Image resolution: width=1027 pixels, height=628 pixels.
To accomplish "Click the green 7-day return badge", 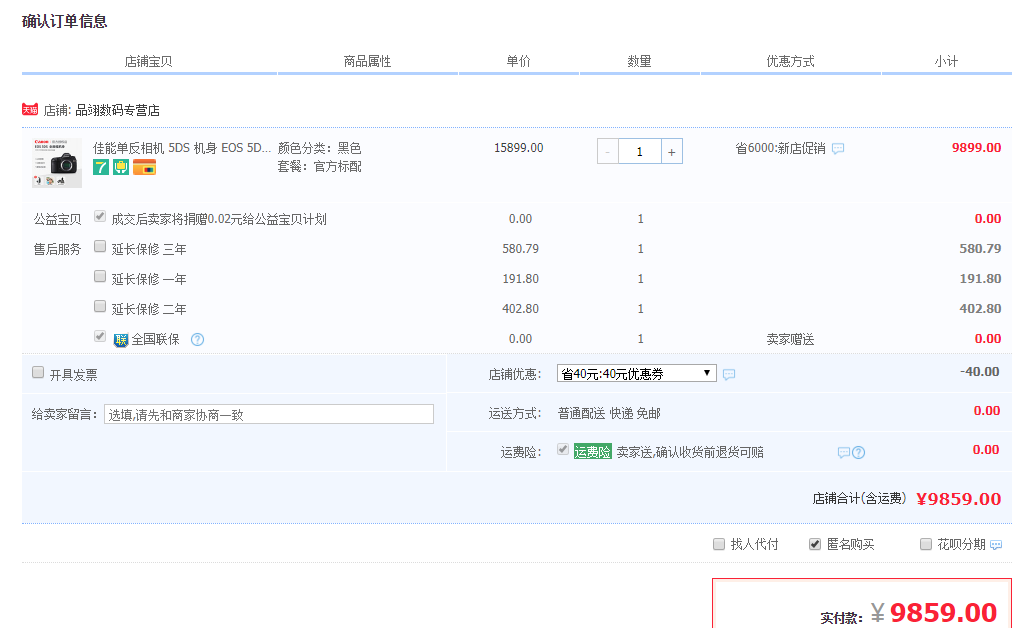I will 100,167.
